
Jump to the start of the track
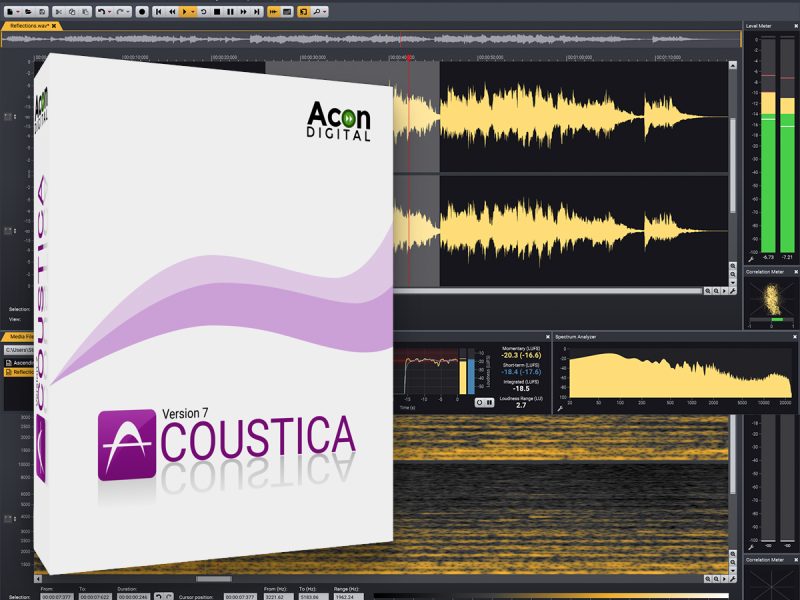pos(158,11)
